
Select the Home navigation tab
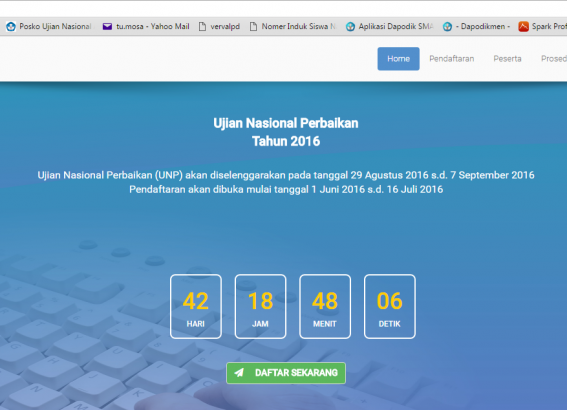tap(398, 59)
